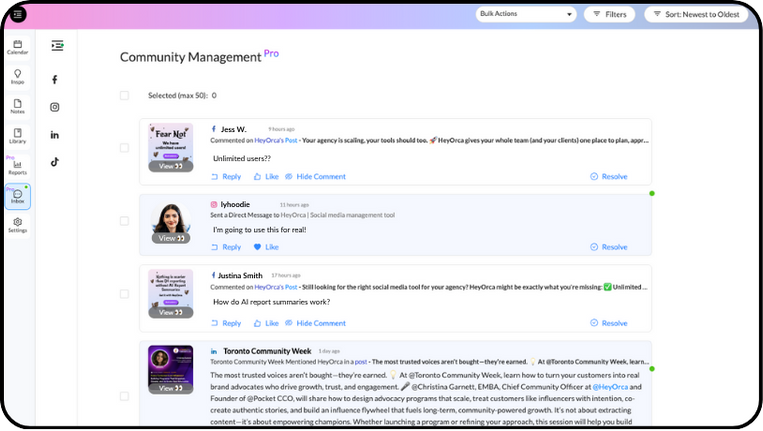View Toronto Community Week post thumbnail
The width and height of the screenshot is (763, 431).
point(171,370)
